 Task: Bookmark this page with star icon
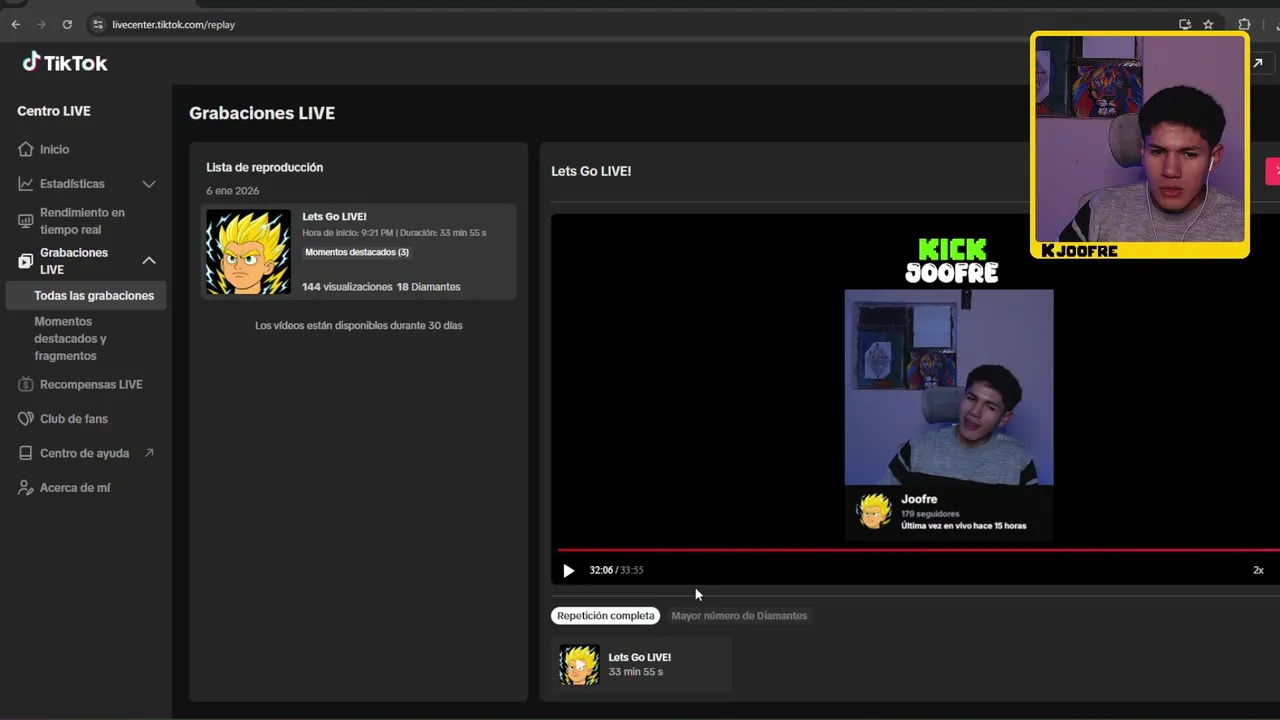(x=1208, y=24)
